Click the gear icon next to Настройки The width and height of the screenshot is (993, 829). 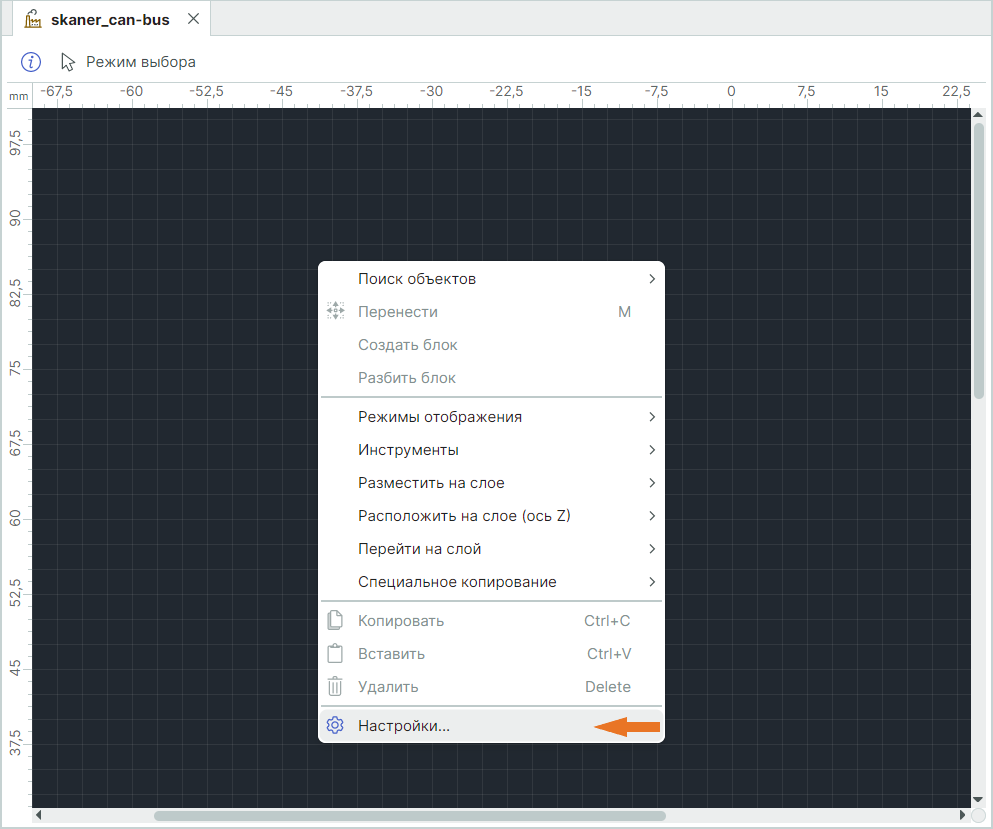335,726
